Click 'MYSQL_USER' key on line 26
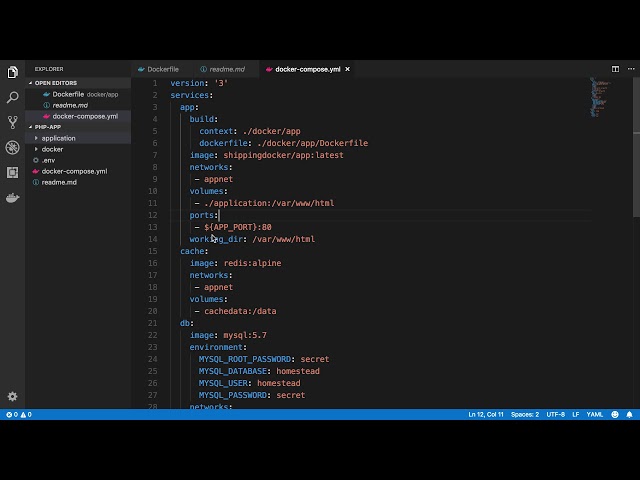 223,383
